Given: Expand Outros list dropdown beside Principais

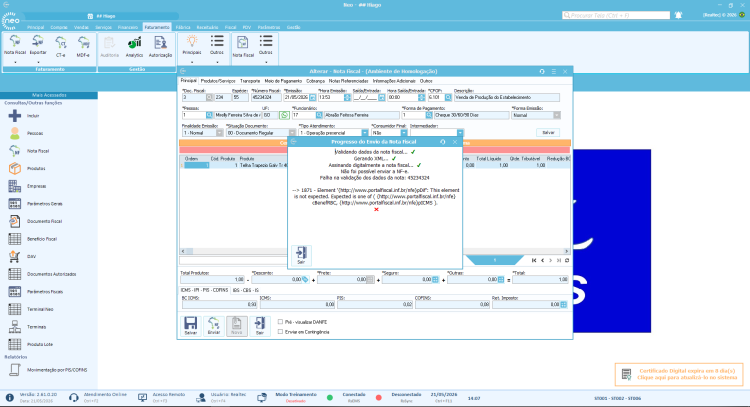Looking at the screenshot, I should [217, 62].
